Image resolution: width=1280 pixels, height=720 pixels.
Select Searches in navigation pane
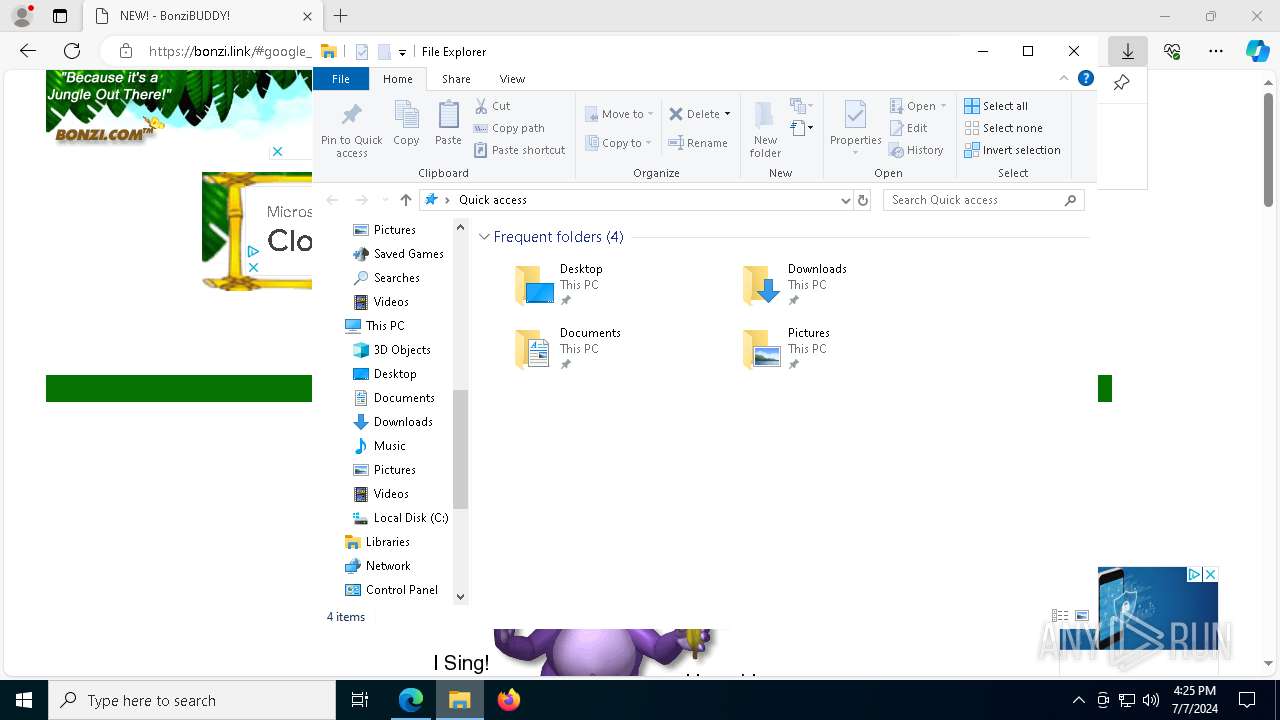[386, 278]
